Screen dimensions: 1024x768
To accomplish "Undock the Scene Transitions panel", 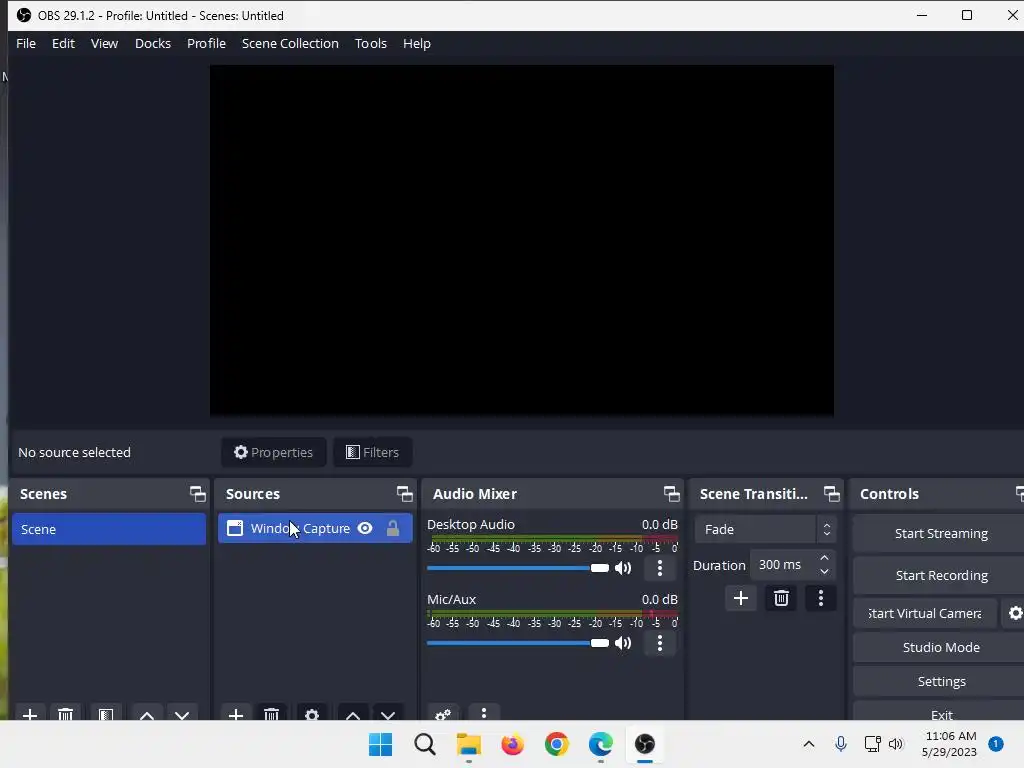I will (x=831, y=494).
